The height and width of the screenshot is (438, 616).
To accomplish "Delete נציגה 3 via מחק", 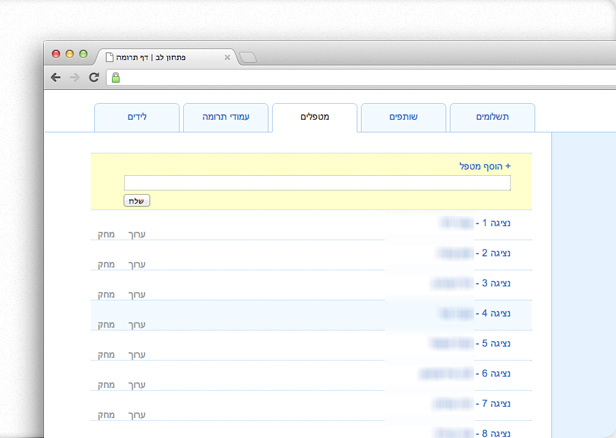I will pos(106,295).
